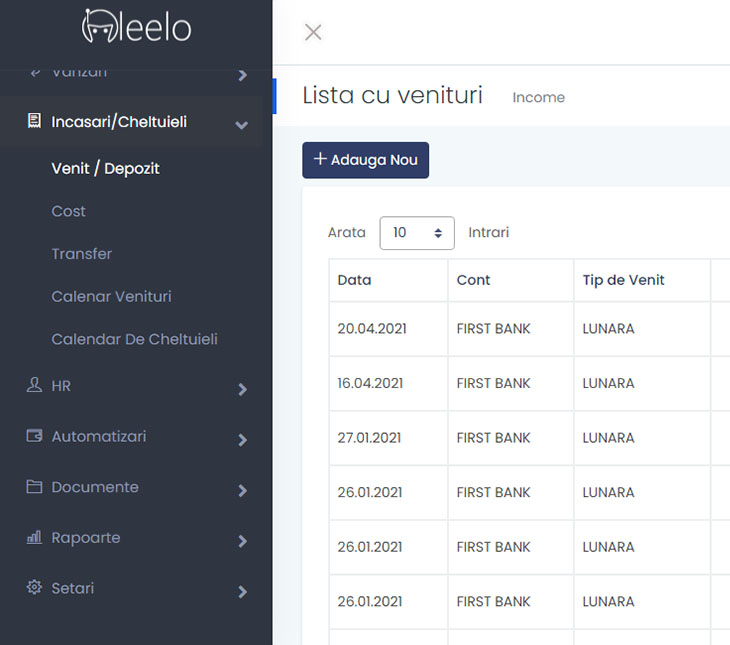
Task: Open the entries-per-page dropdown showing 10
Action: [x=417, y=233]
